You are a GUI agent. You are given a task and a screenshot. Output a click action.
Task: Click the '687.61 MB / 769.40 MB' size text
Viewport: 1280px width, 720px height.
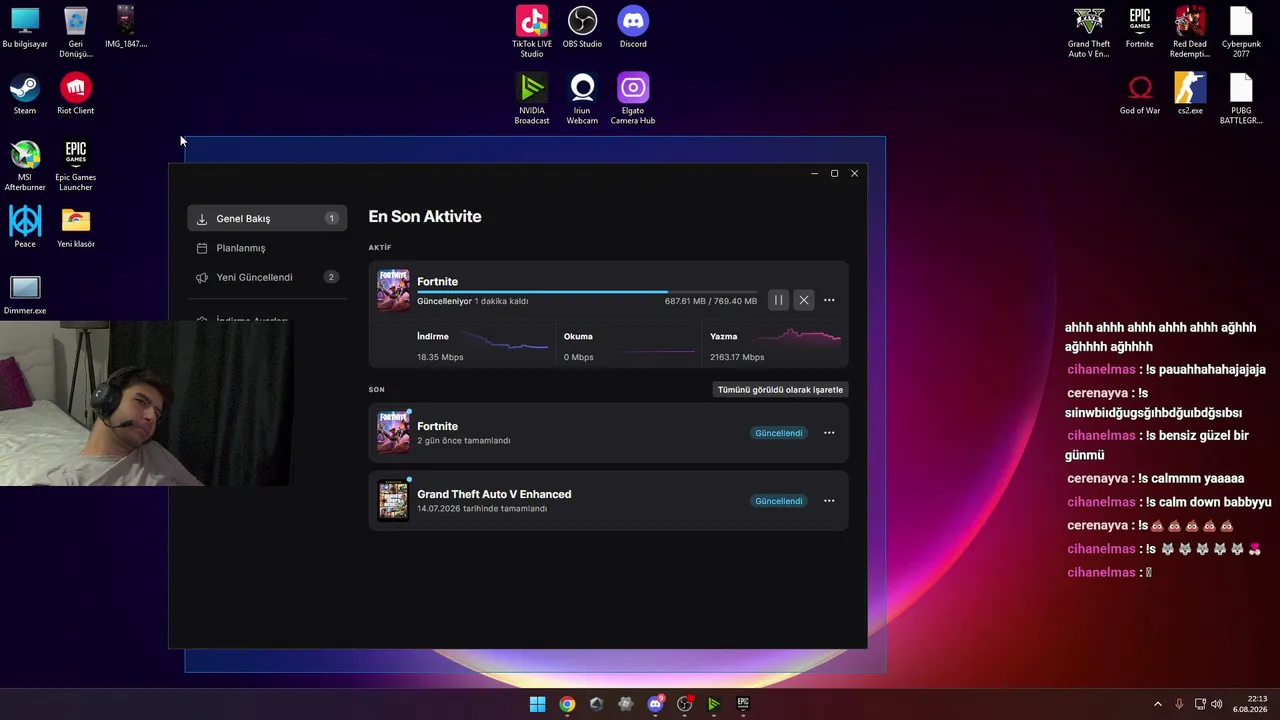click(711, 301)
